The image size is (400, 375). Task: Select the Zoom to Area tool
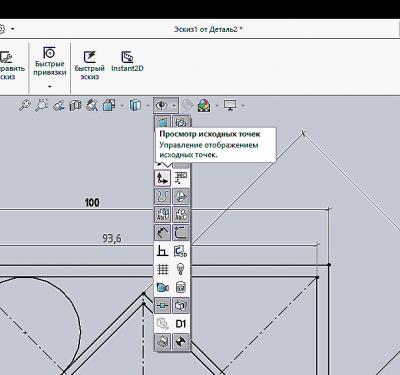(42, 106)
